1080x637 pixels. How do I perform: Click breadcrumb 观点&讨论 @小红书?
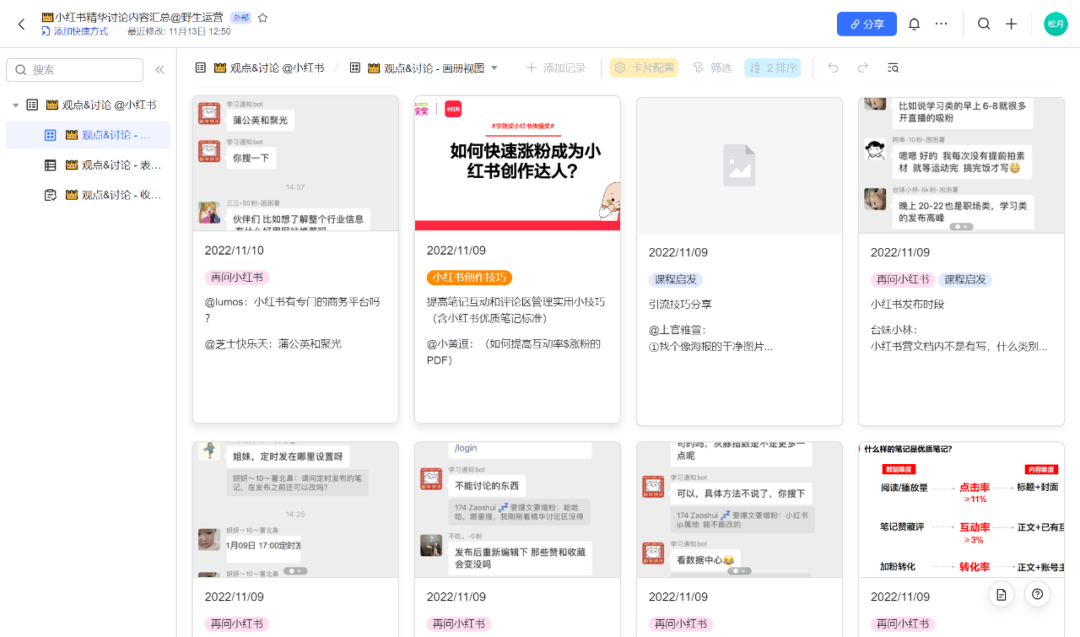click(269, 68)
